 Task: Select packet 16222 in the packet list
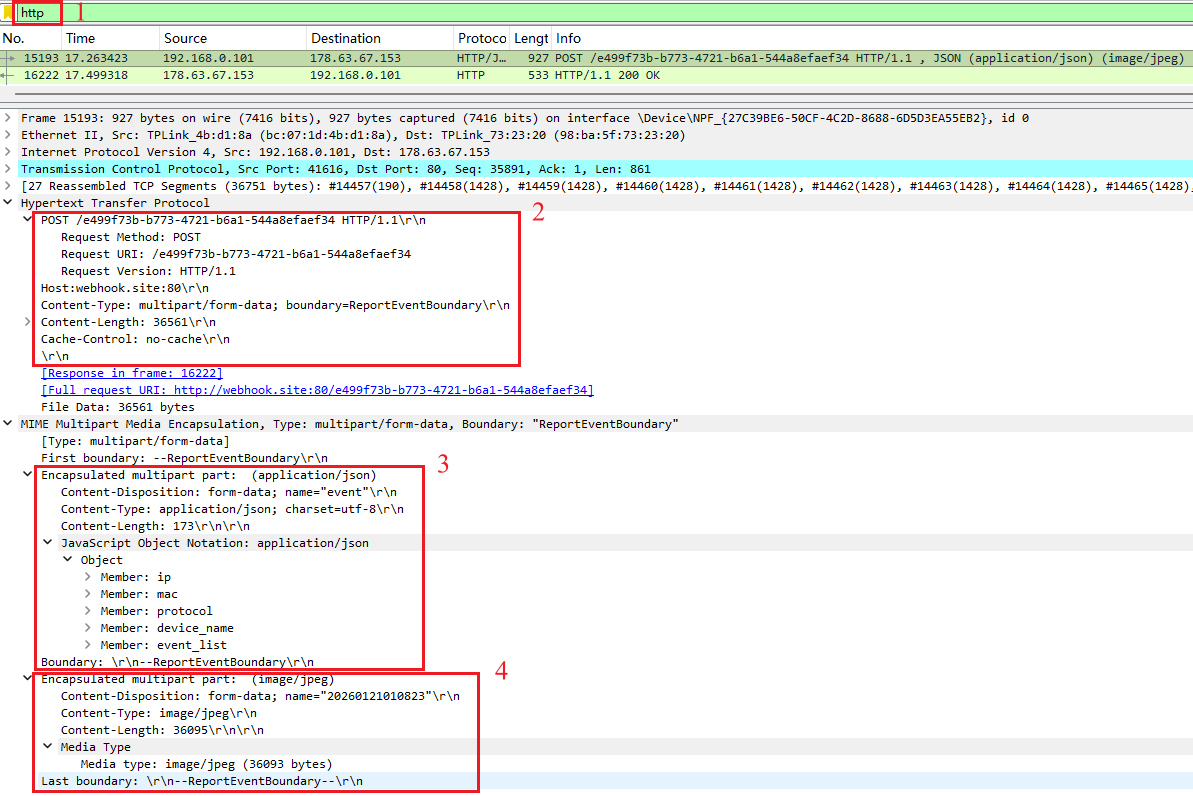pyautogui.click(x=300, y=74)
